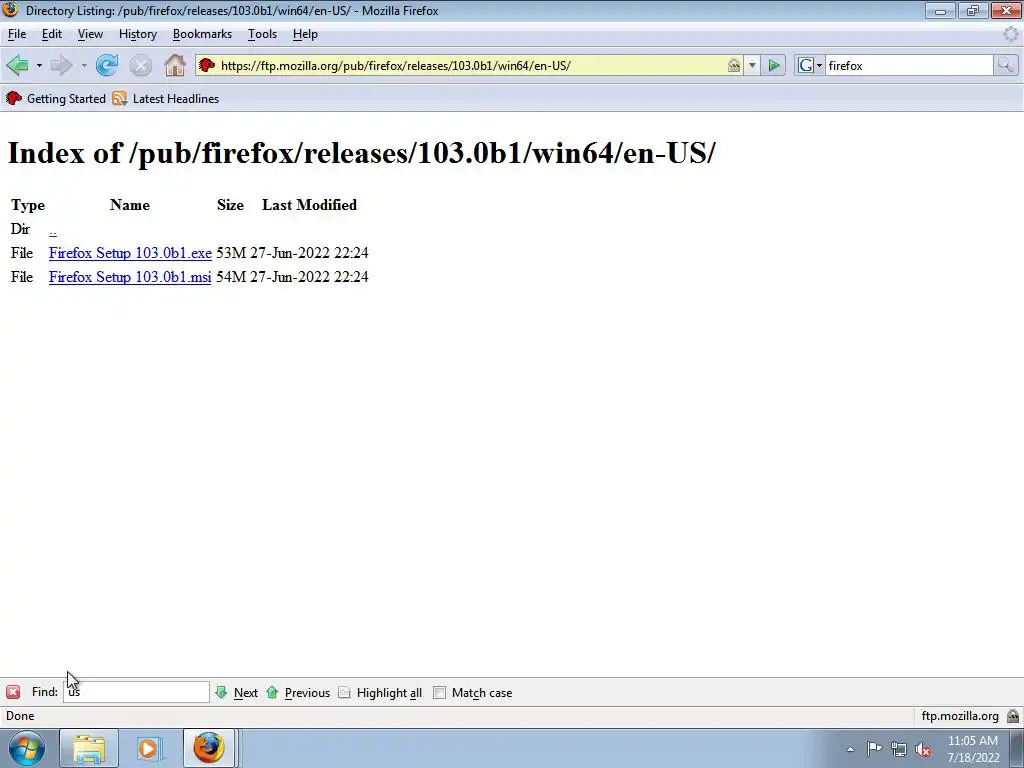Click the address bar URL field
This screenshot has height=768, width=1024.
(x=472, y=65)
